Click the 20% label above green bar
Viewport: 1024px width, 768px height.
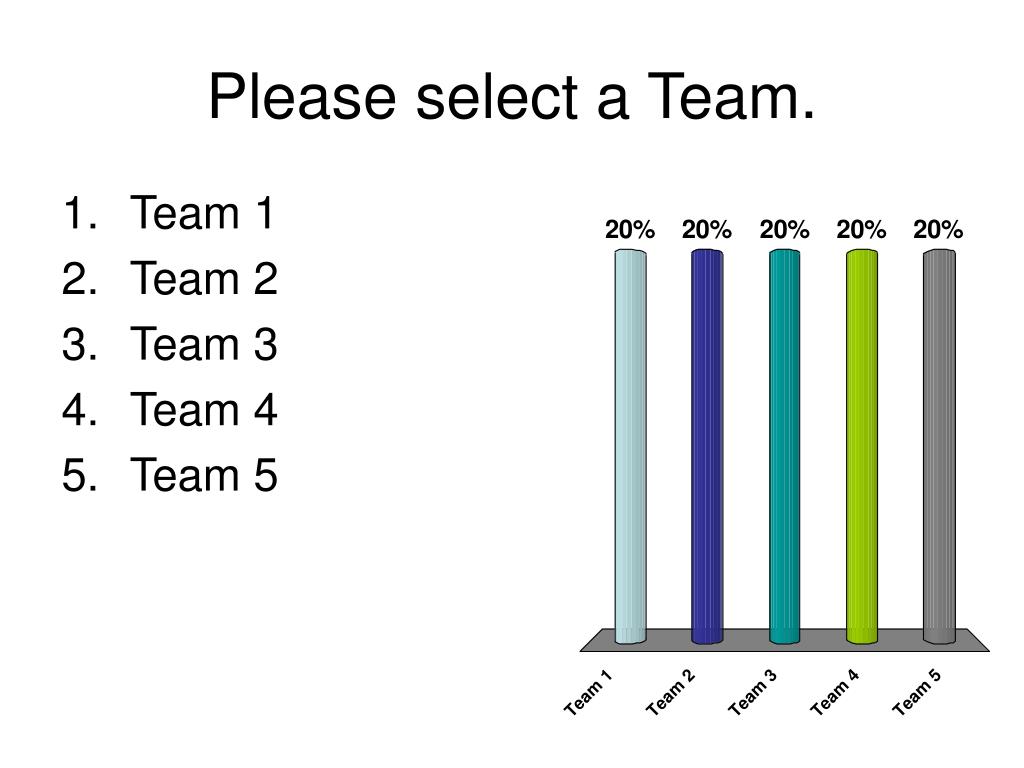click(x=861, y=230)
